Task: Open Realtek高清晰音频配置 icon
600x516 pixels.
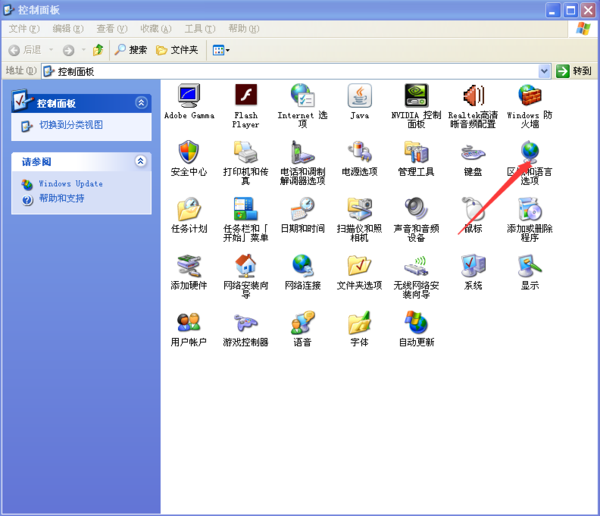Action: tap(473, 95)
